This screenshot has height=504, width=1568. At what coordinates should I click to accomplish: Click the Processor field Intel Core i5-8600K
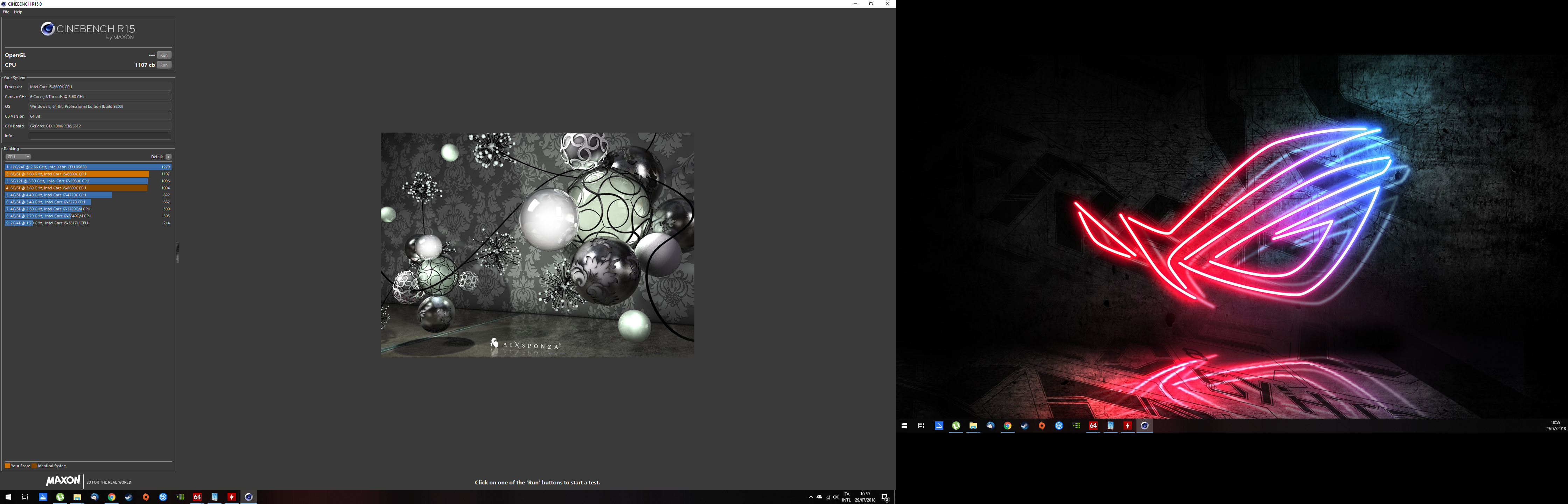(100, 87)
